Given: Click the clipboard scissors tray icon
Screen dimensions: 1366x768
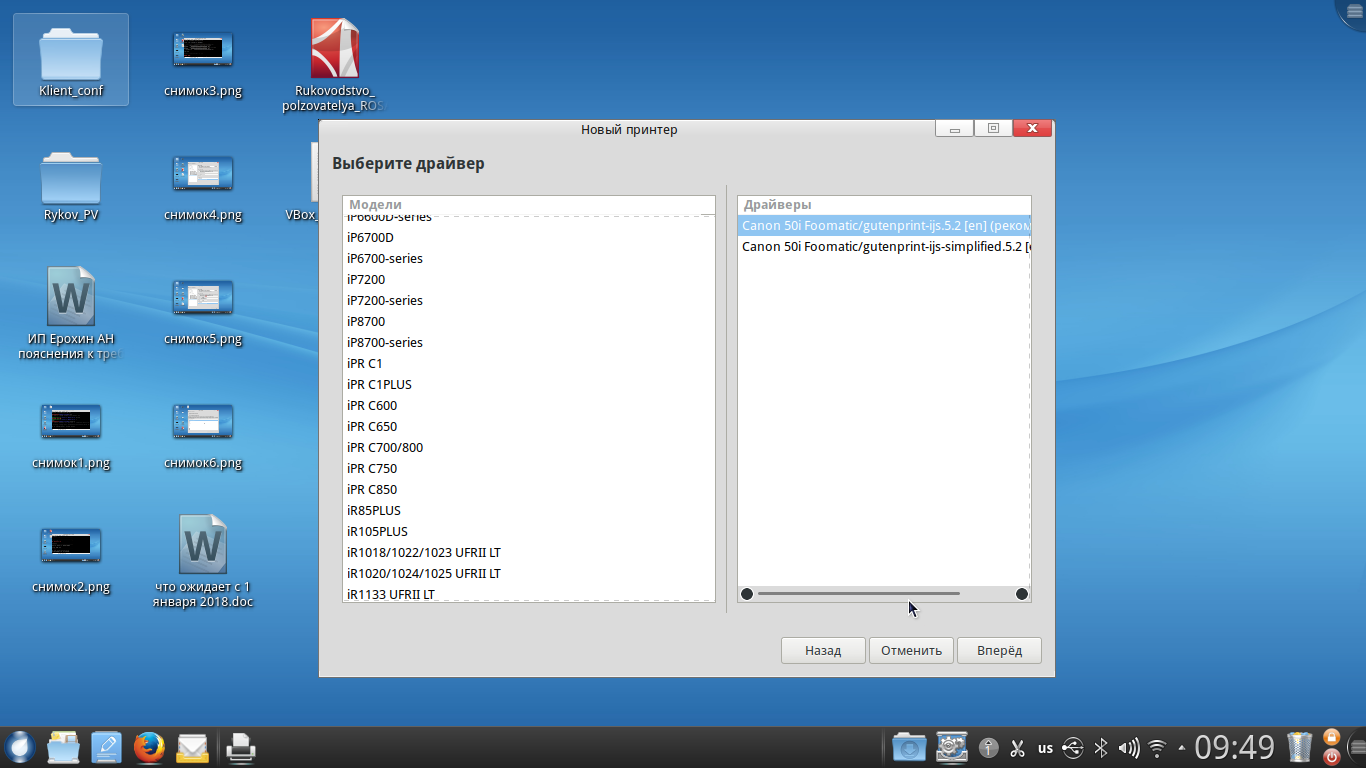Looking at the screenshot, I should tap(1018, 747).
